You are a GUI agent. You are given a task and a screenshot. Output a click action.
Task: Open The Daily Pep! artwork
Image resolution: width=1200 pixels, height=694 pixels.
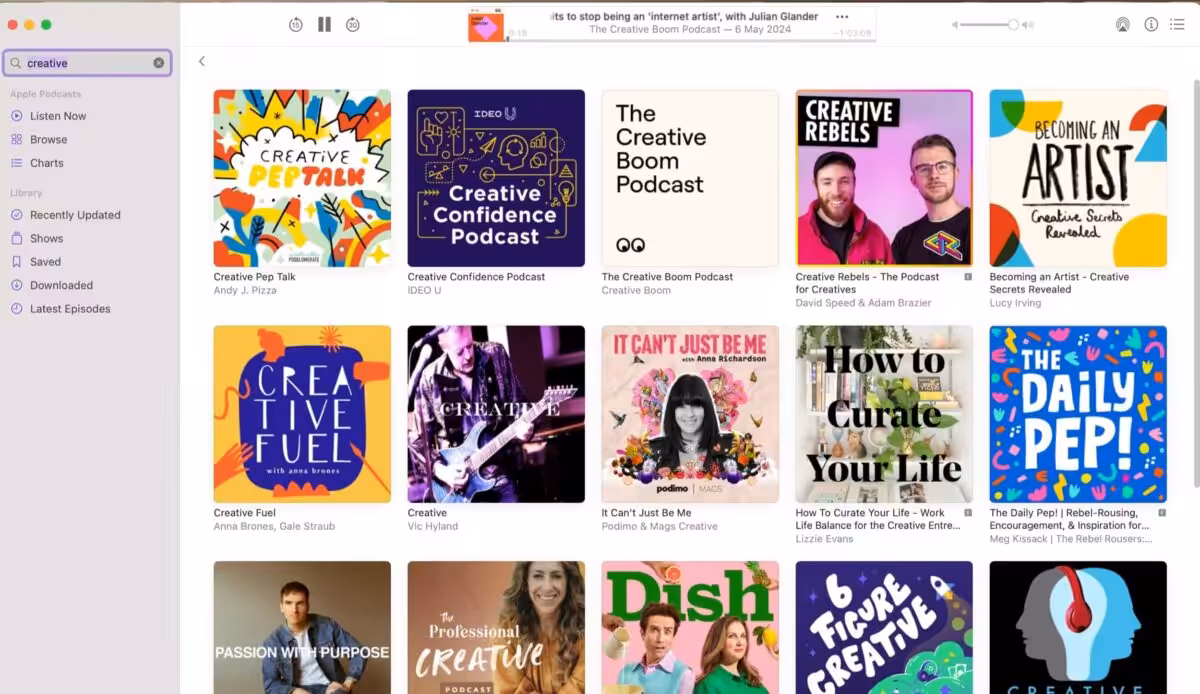point(1078,414)
